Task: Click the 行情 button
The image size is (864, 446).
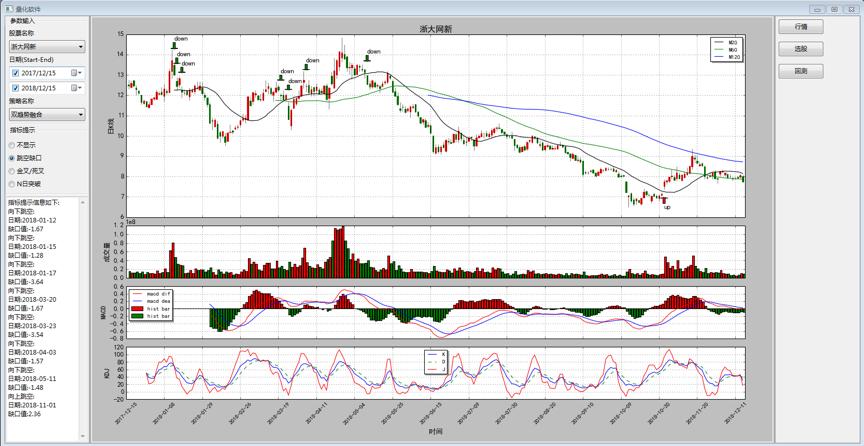Action: coord(800,27)
